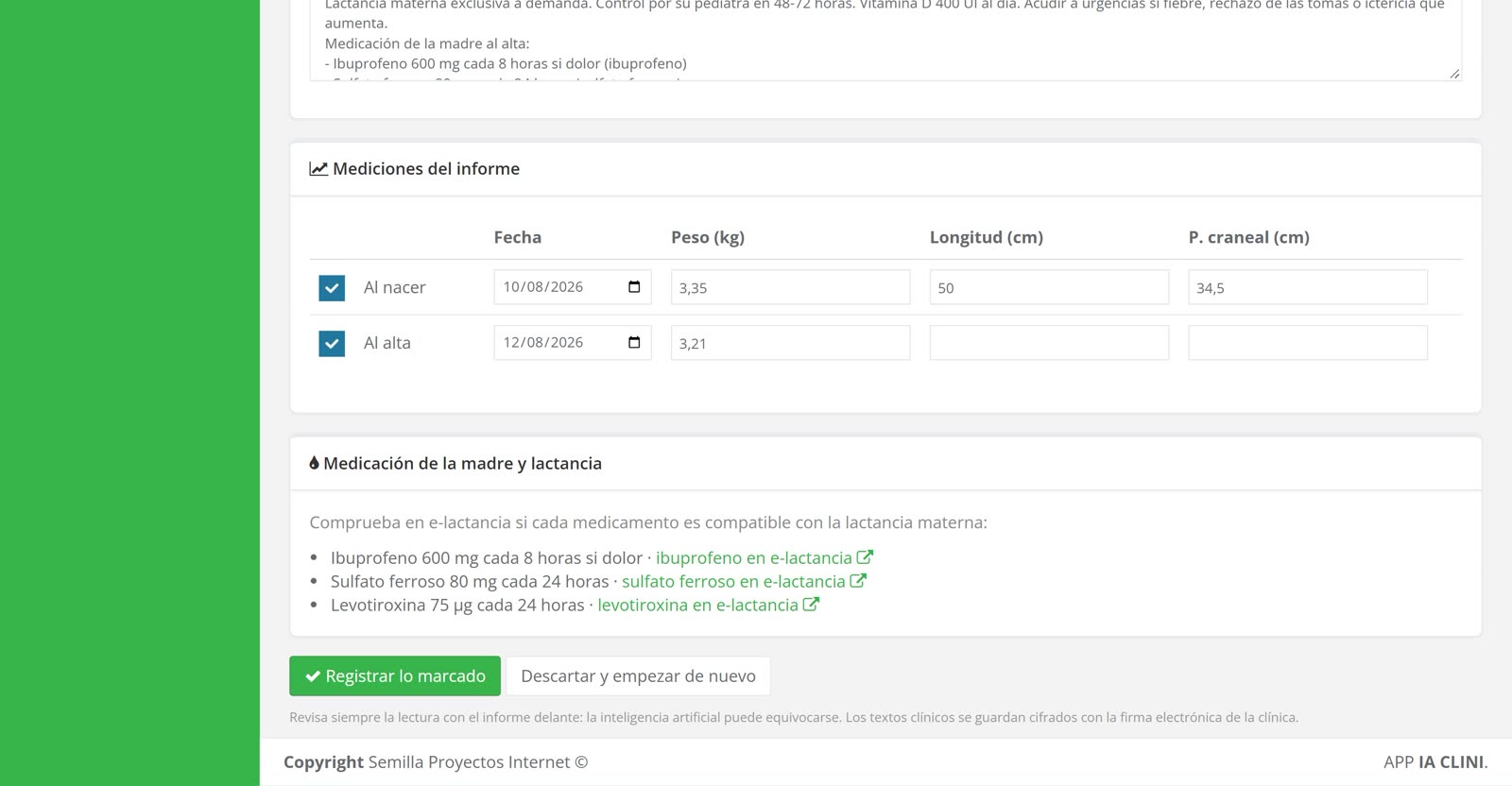Click the Fecha column header

click(x=518, y=238)
